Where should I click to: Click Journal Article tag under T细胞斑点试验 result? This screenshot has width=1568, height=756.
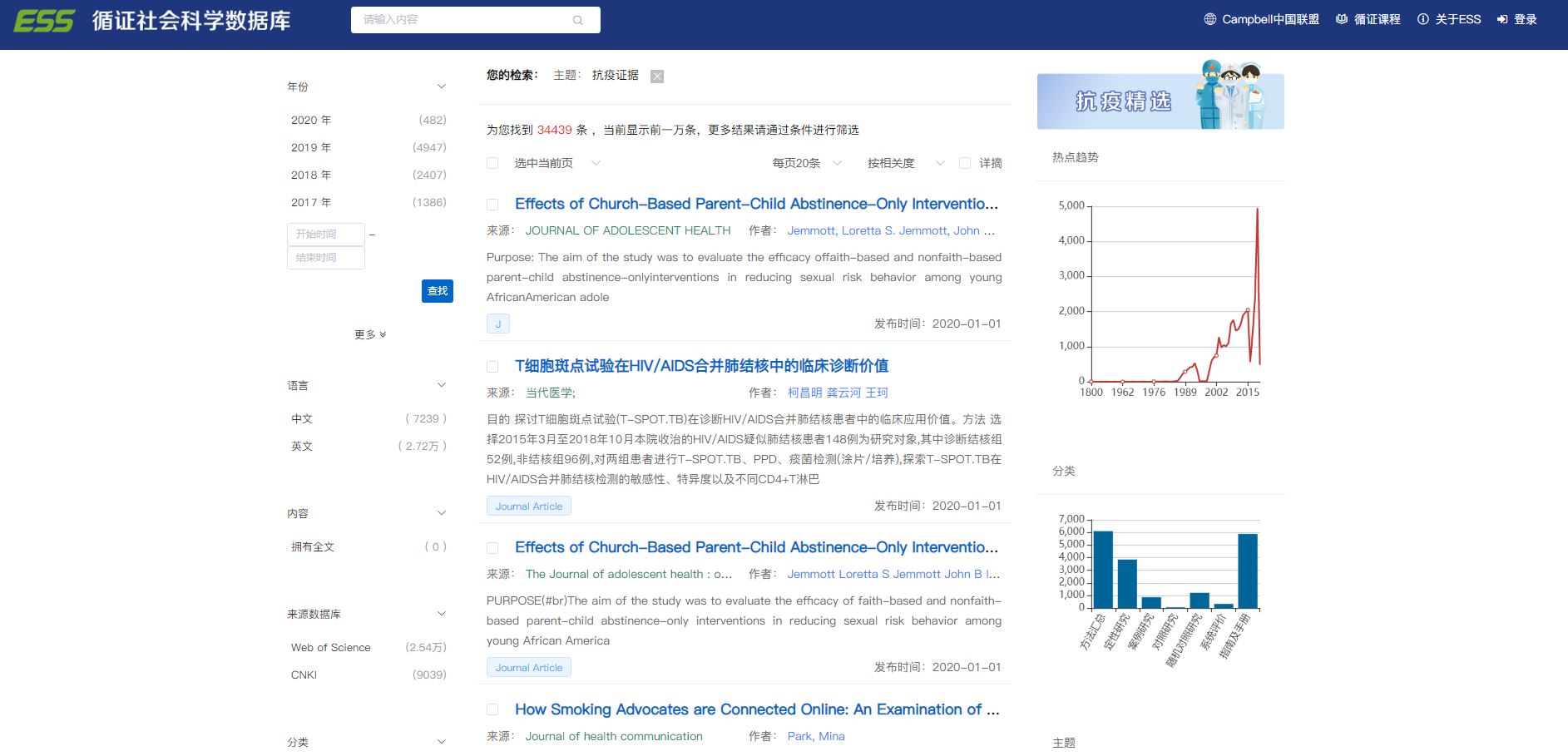(x=529, y=506)
